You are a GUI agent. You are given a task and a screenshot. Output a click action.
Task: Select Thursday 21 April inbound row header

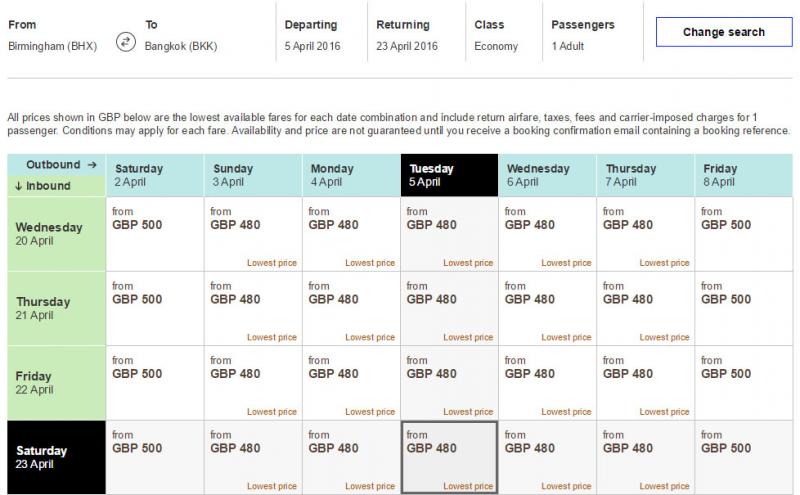[57, 308]
